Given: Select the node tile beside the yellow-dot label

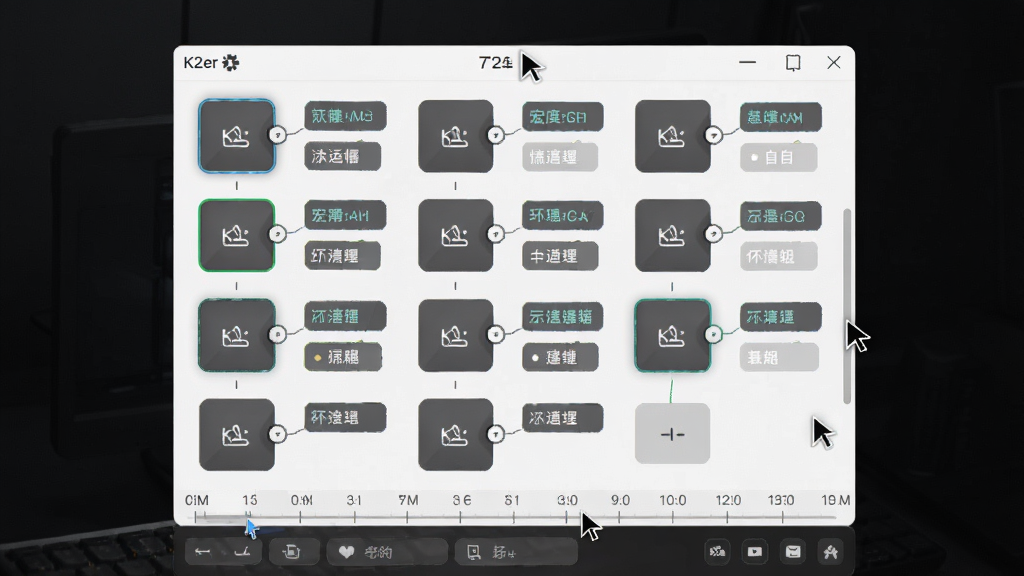Looking at the screenshot, I should click(x=236, y=335).
